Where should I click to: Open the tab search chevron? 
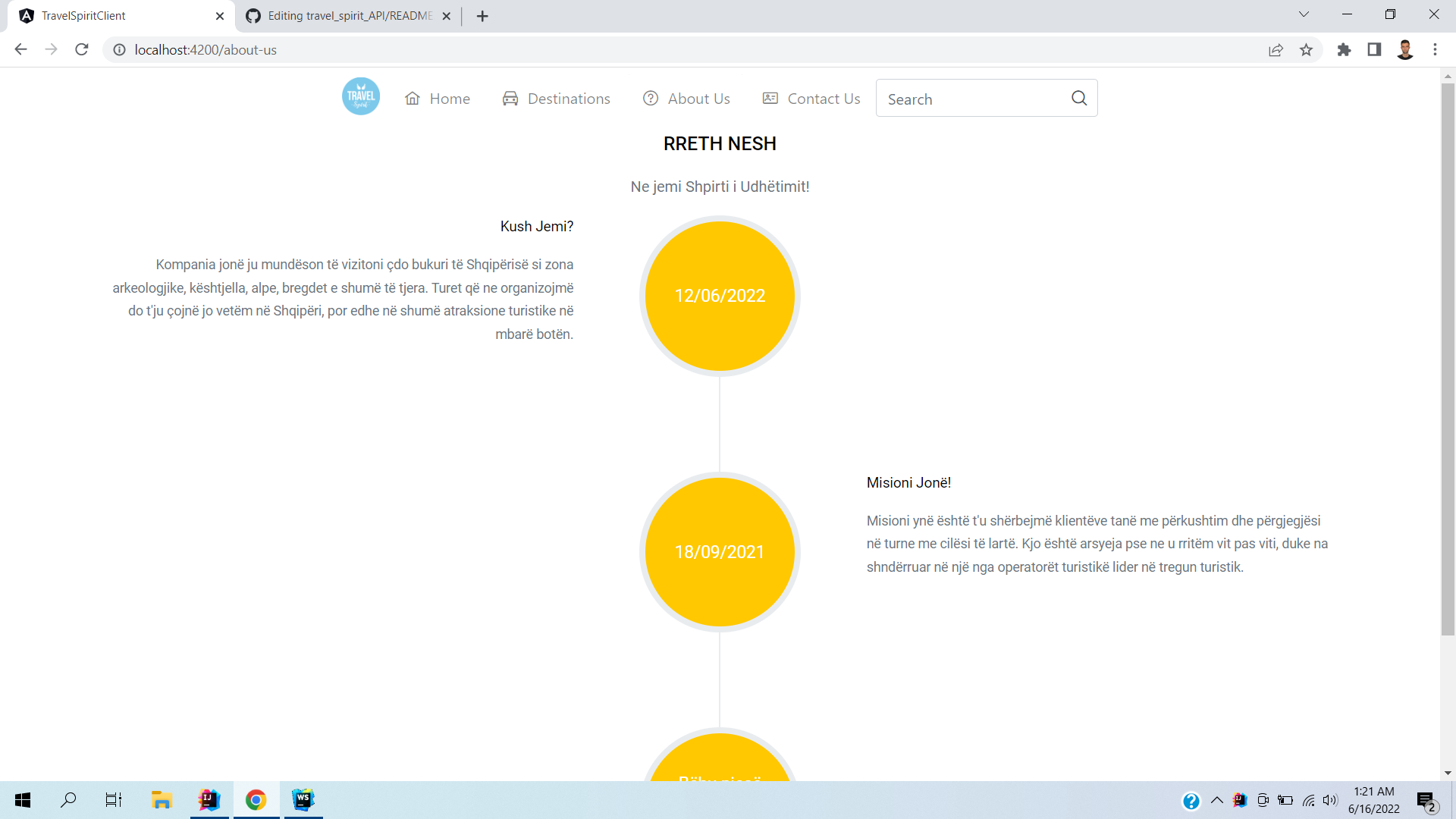tap(1304, 14)
